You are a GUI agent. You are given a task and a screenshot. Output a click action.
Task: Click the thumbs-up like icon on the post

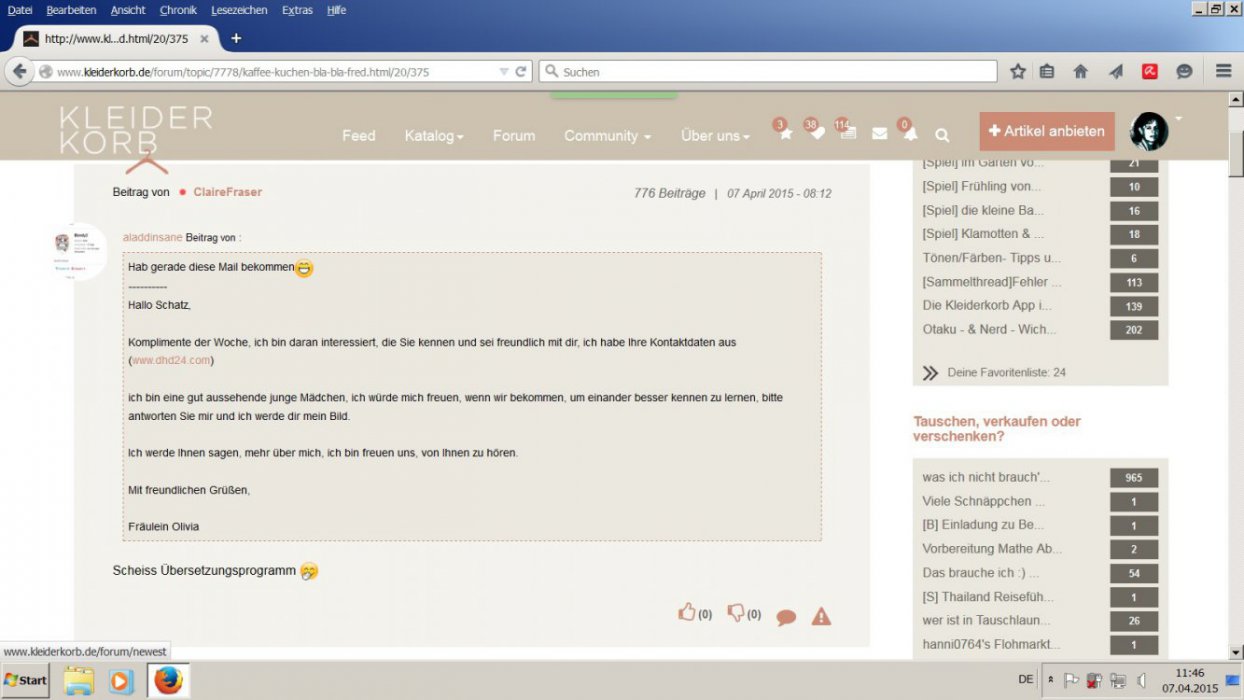(687, 613)
